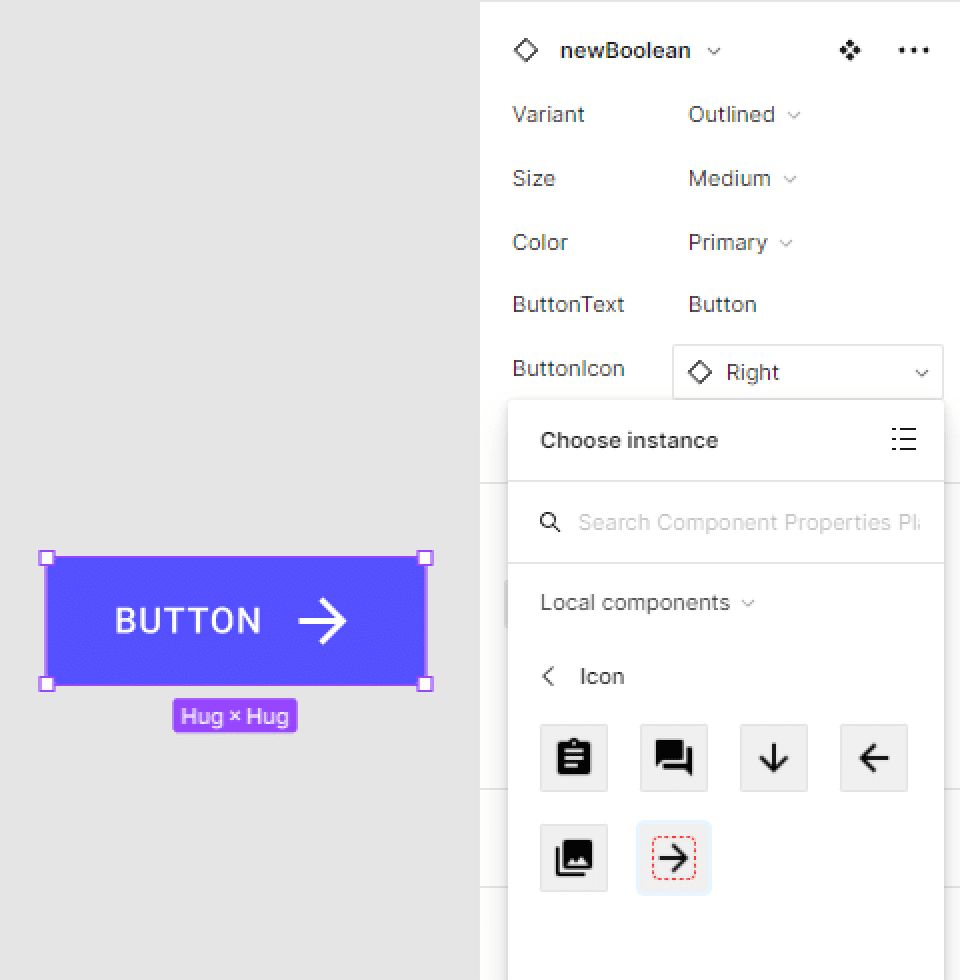Switch instance picker to list view

tap(904, 439)
